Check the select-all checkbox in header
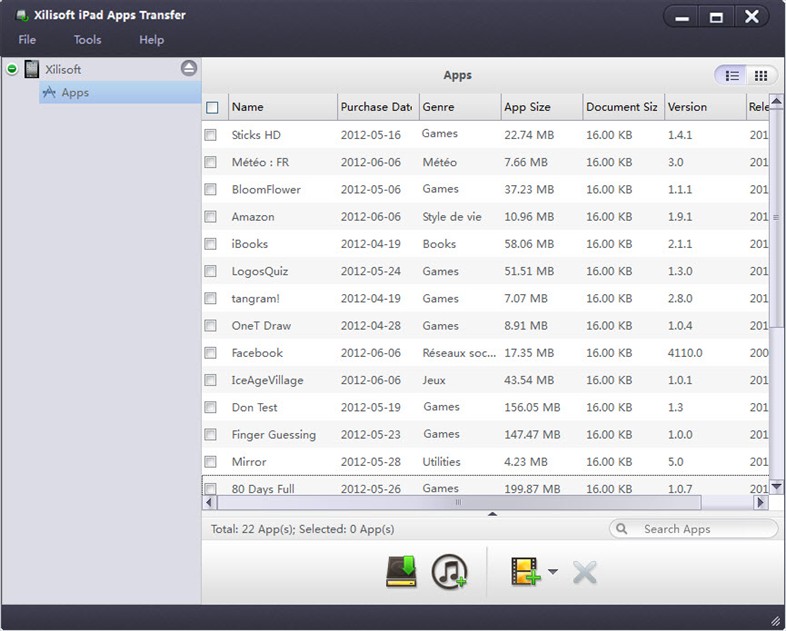Image resolution: width=786 pixels, height=631 pixels. [212, 107]
